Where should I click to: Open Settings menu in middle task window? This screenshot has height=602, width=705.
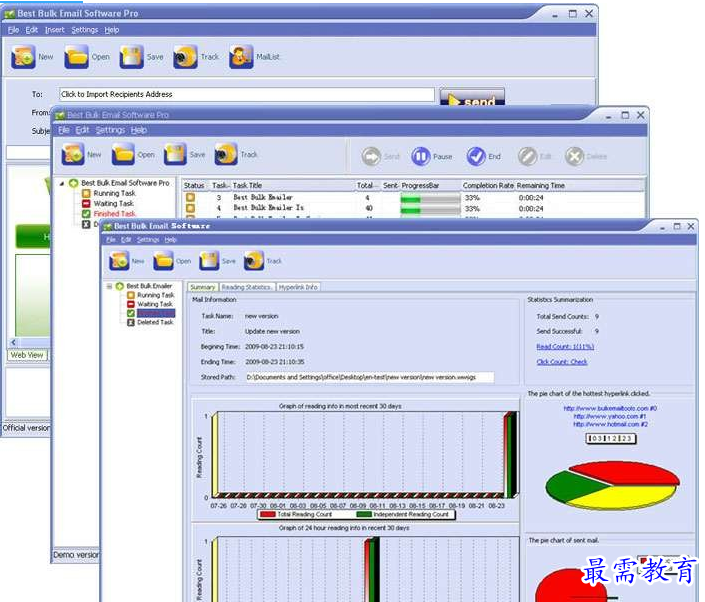(x=110, y=130)
